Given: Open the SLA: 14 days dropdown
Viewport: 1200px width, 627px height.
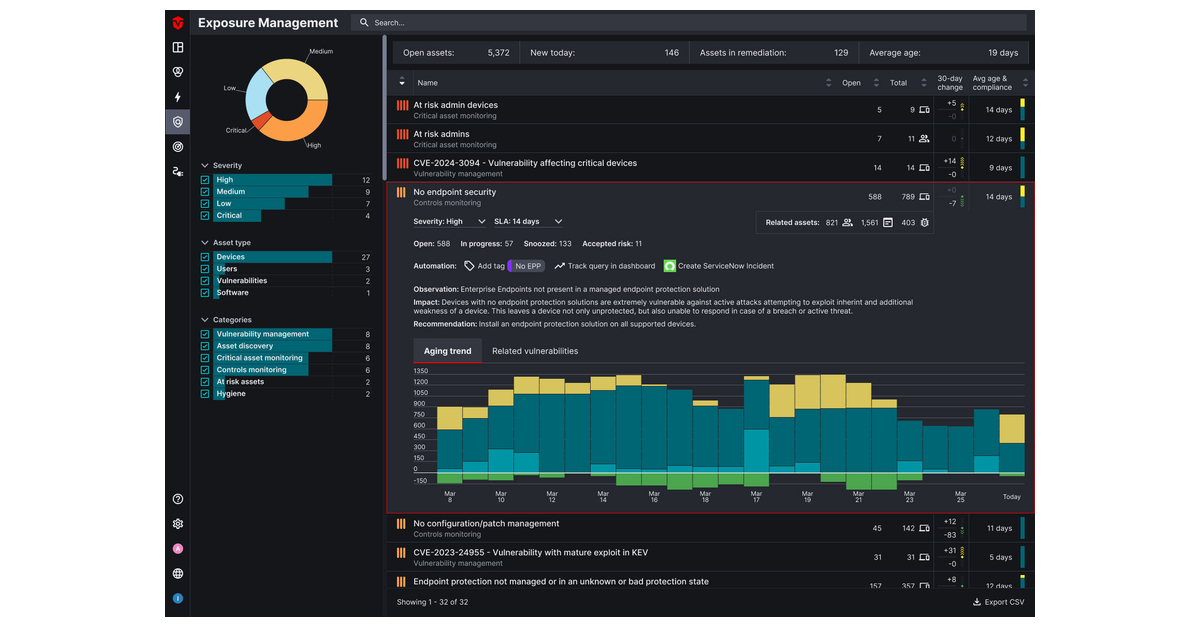Looking at the screenshot, I should [x=528, y=222].
